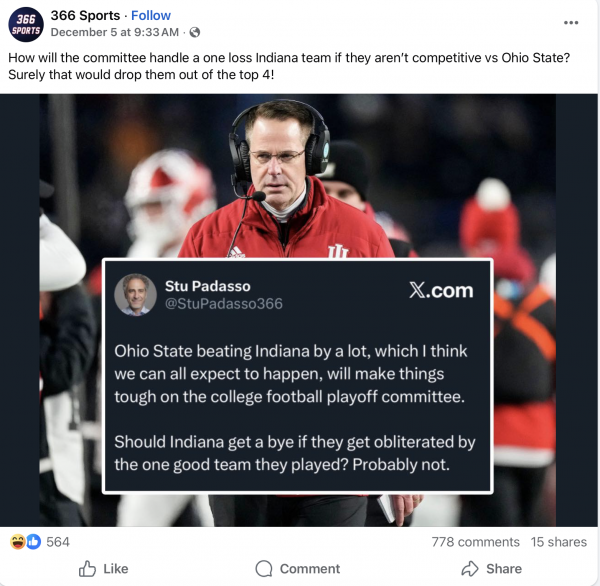Click the Share button label
Viewport: 600px width, 586px height.
tap(504, 568)
